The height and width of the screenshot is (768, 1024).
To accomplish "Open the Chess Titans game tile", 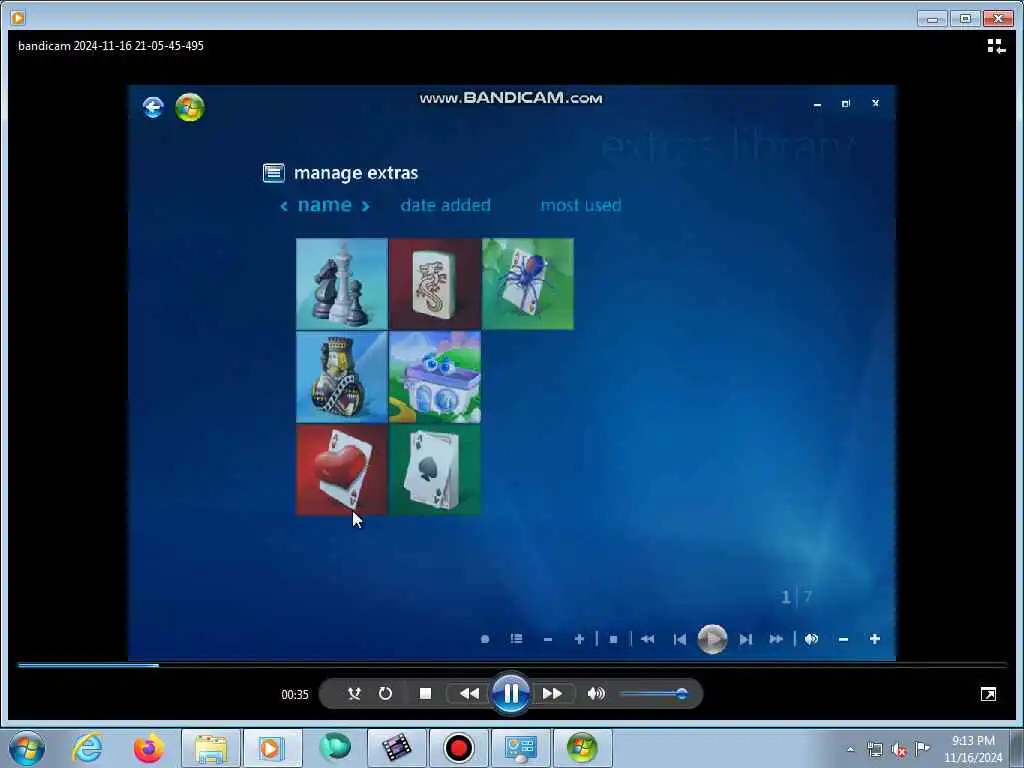I will coord(342,283).
